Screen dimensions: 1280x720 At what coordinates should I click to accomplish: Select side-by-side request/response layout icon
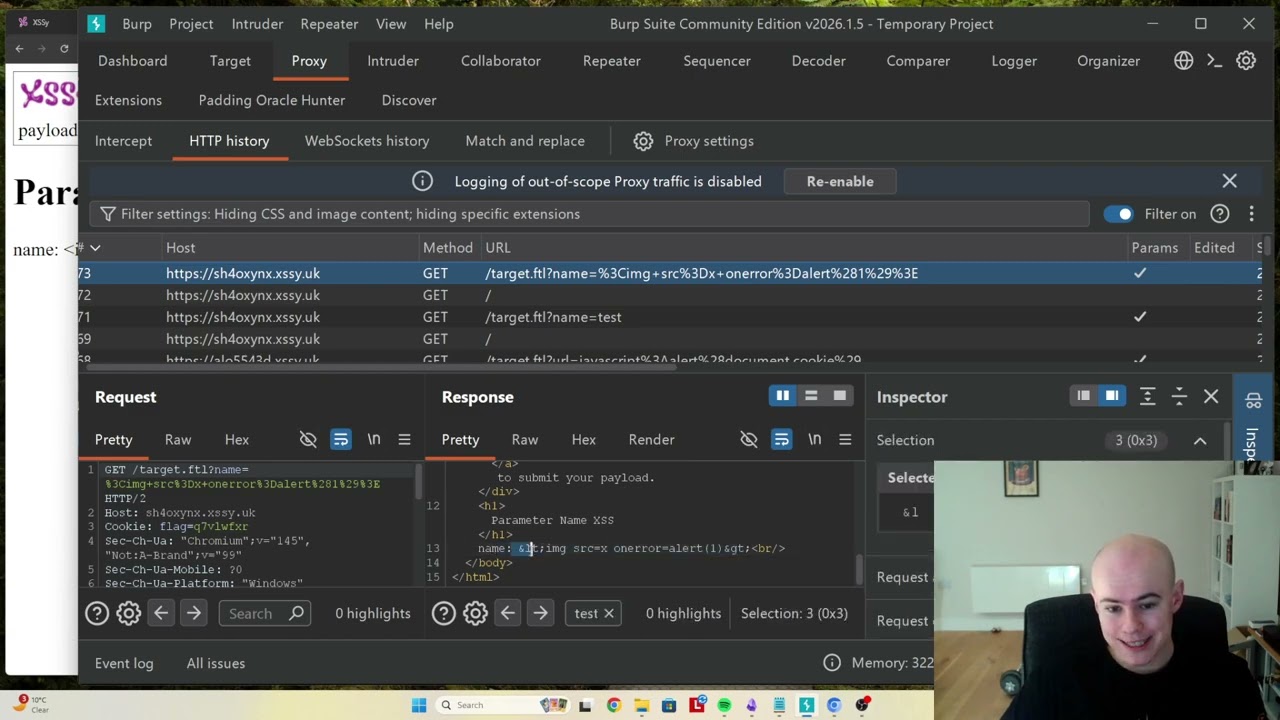coord(783,397)
